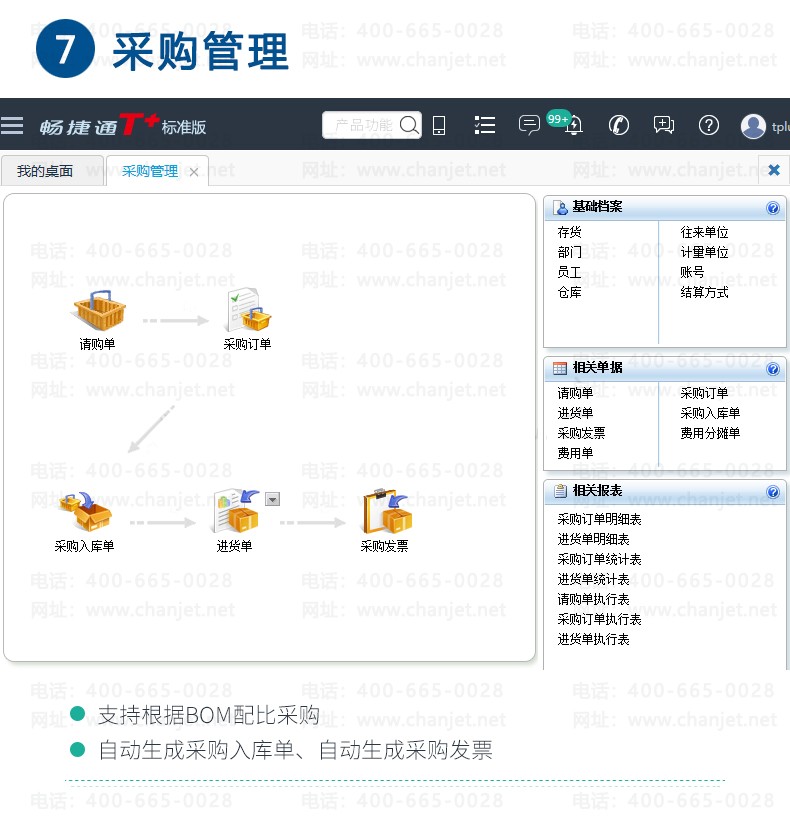The height and width of the screenshot is (820, 790).
Task: Close the 采购管理 tab
Action: point(194,172)
